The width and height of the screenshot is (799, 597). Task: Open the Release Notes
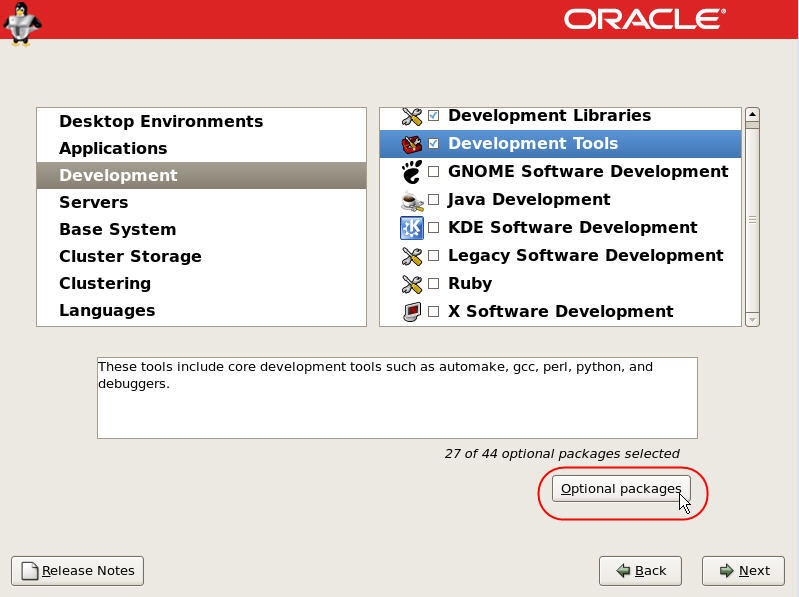(x=77, y=571)
